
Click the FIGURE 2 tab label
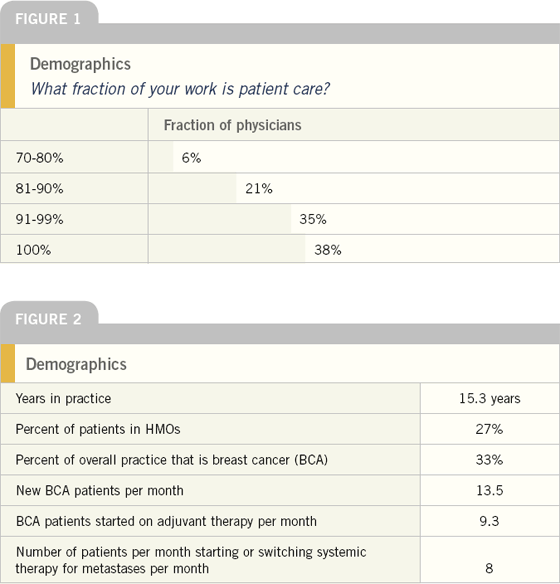[x=48, y=319]
